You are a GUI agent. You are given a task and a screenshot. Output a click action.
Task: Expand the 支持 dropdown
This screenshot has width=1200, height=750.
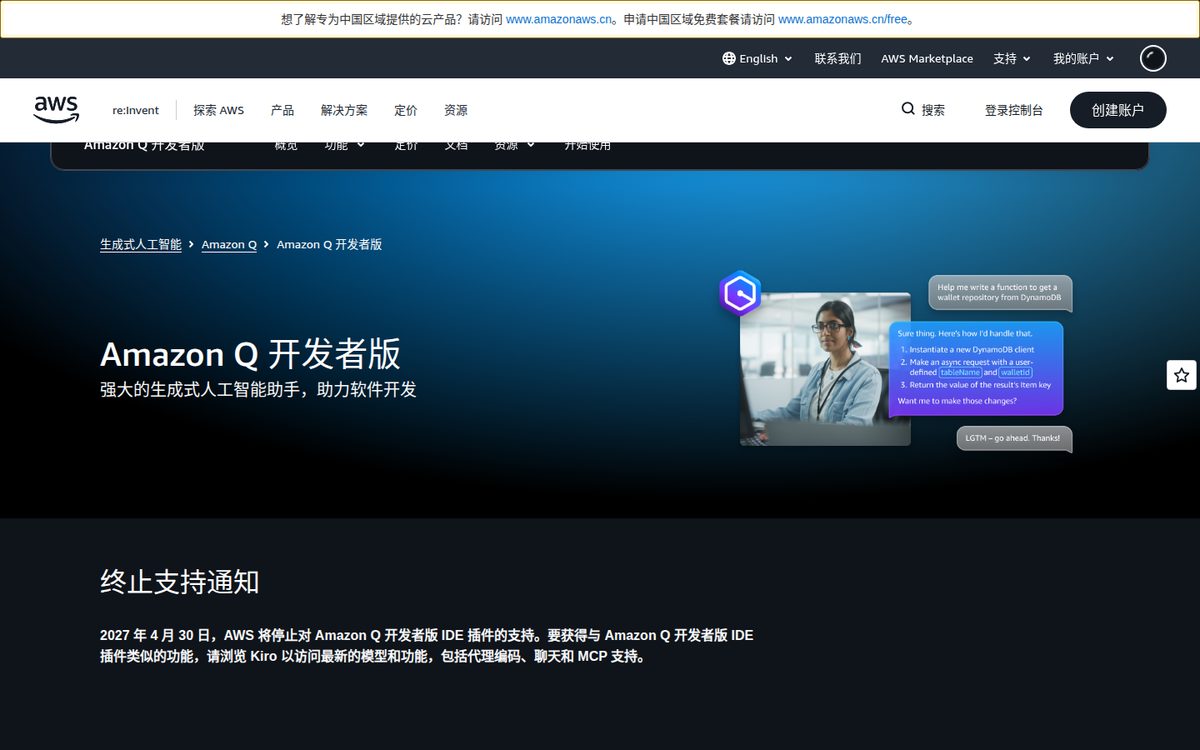point(1012,59)
